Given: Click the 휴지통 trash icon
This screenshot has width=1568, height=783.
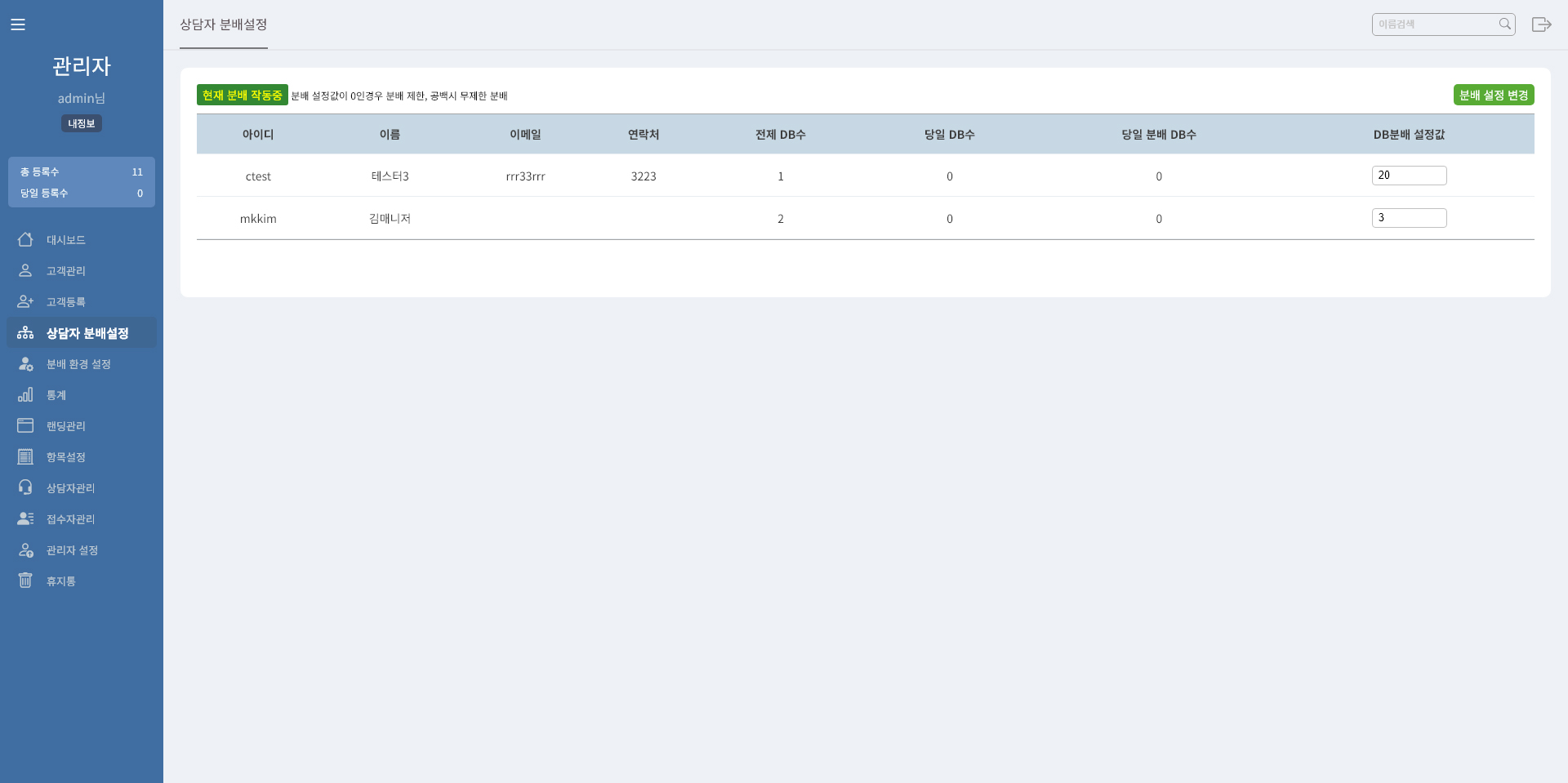Looking at the screenshot, I should coord(25,581).
